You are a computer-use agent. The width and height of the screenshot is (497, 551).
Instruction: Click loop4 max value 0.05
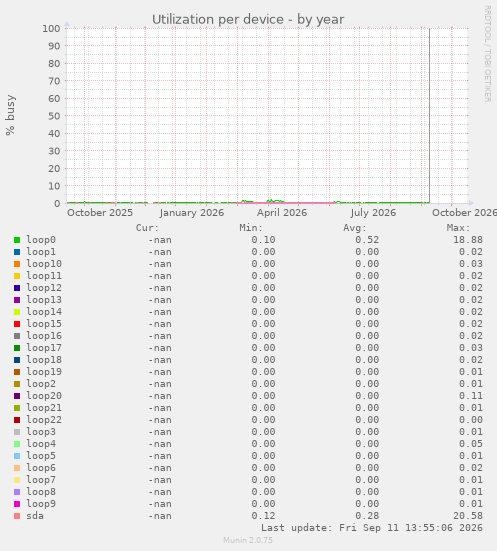pyautogui.click(x=471, y=444)
